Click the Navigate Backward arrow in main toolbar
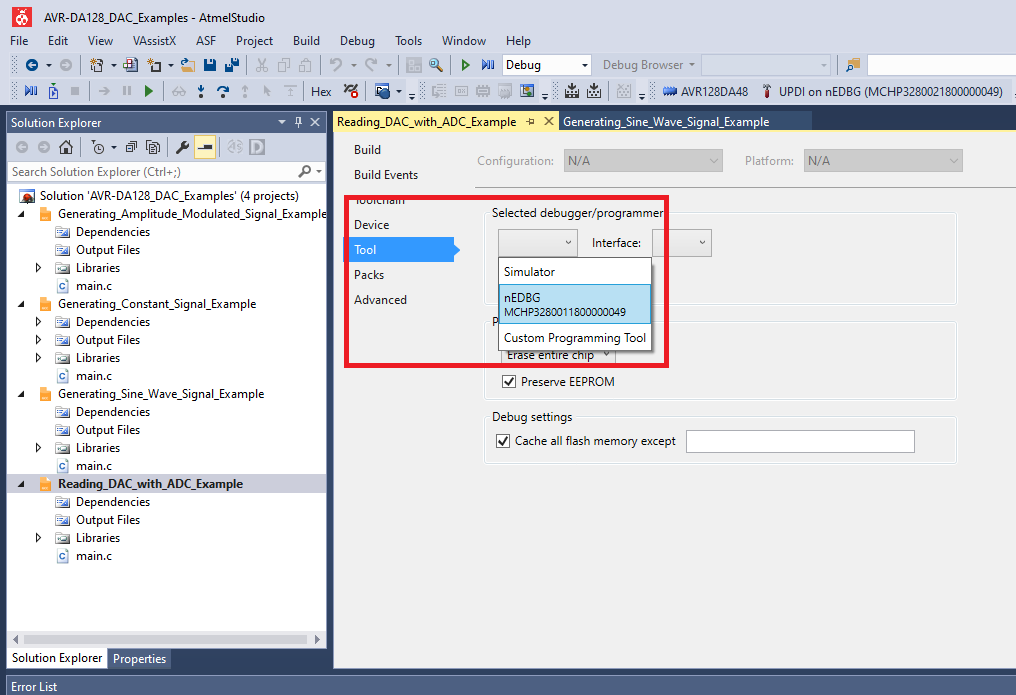This screenshot has width=1016, height=695. coord(31,65)
